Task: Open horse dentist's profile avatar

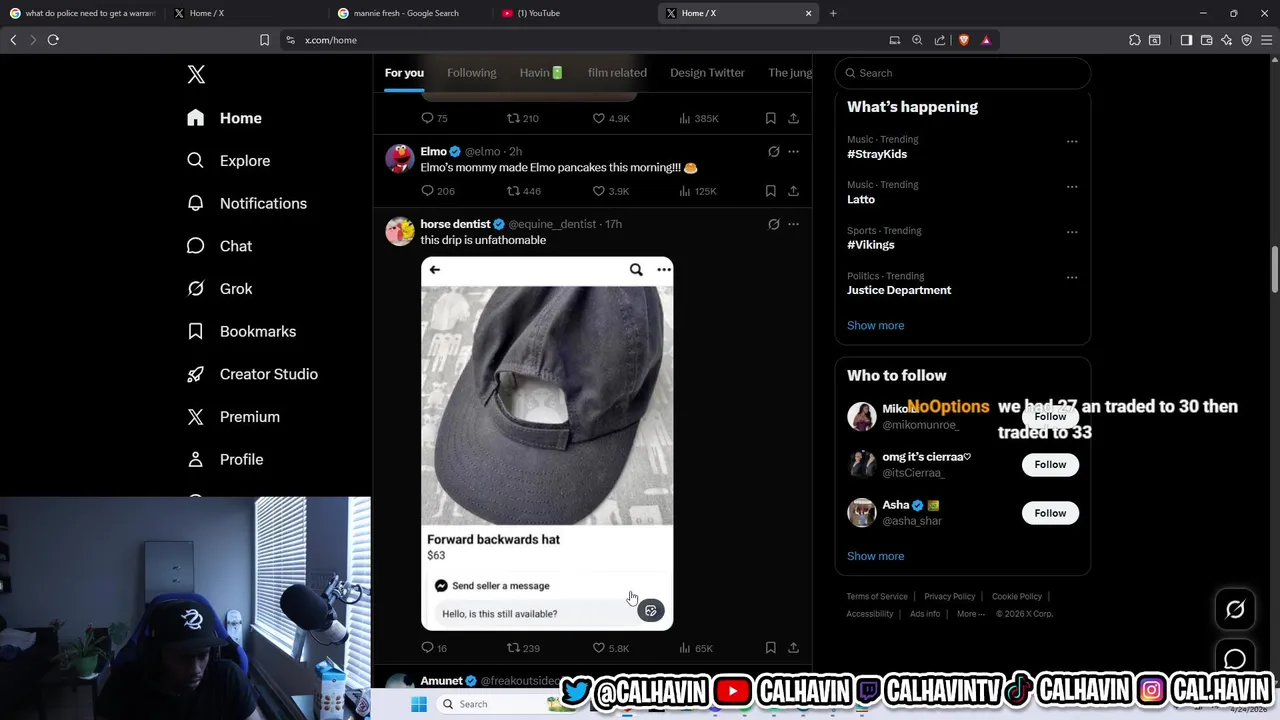Action: (400, 231)
